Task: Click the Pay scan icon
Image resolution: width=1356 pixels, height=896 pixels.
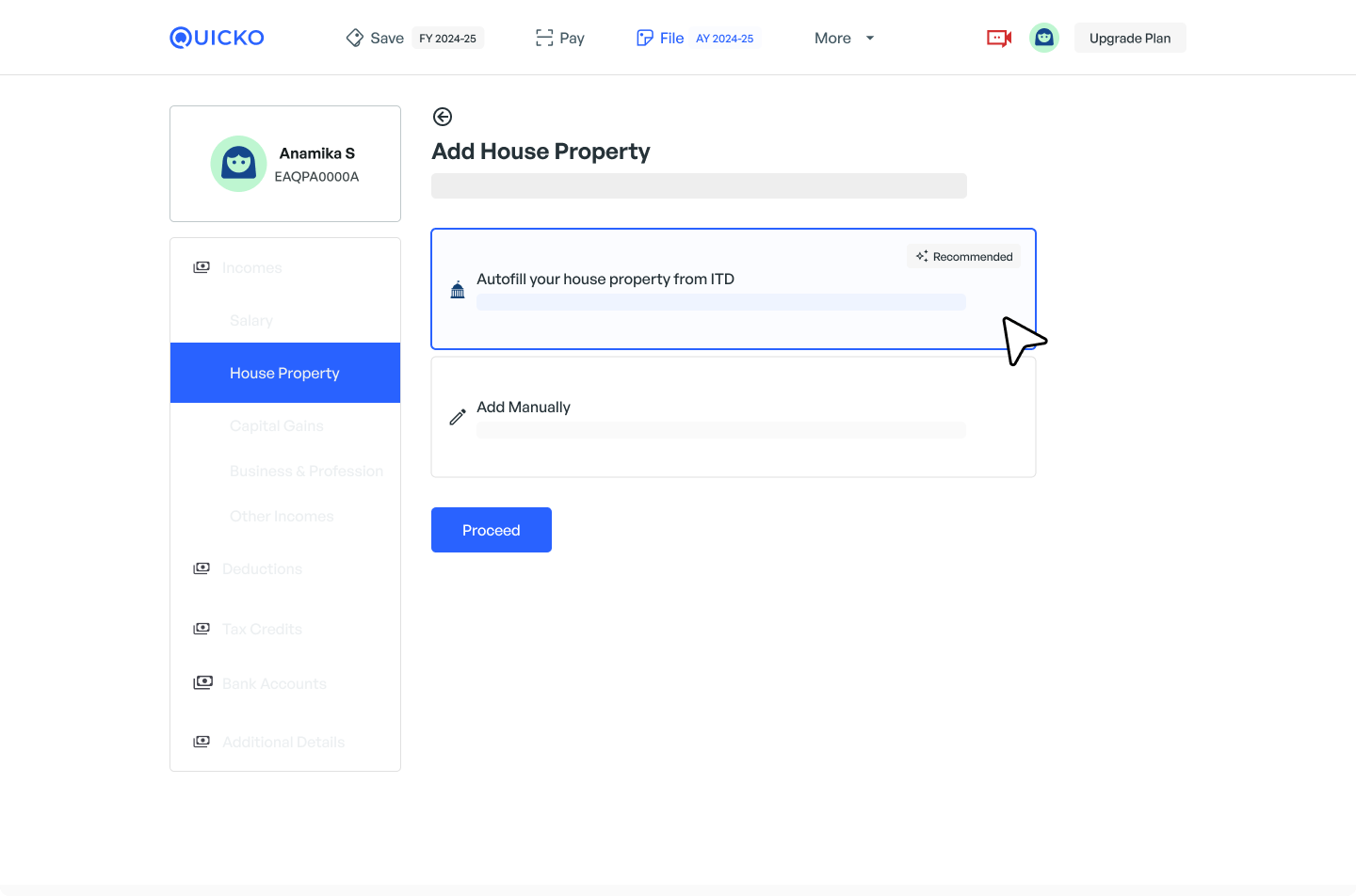Action: (544, 38)
